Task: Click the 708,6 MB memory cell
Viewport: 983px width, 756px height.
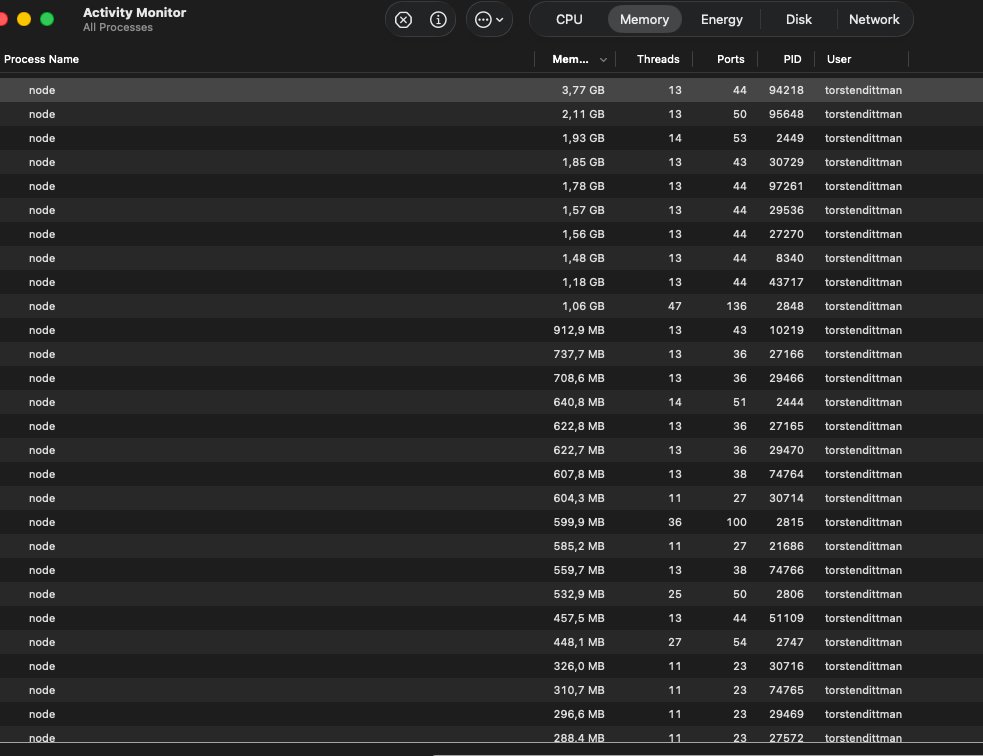Action: coord(579,378)
